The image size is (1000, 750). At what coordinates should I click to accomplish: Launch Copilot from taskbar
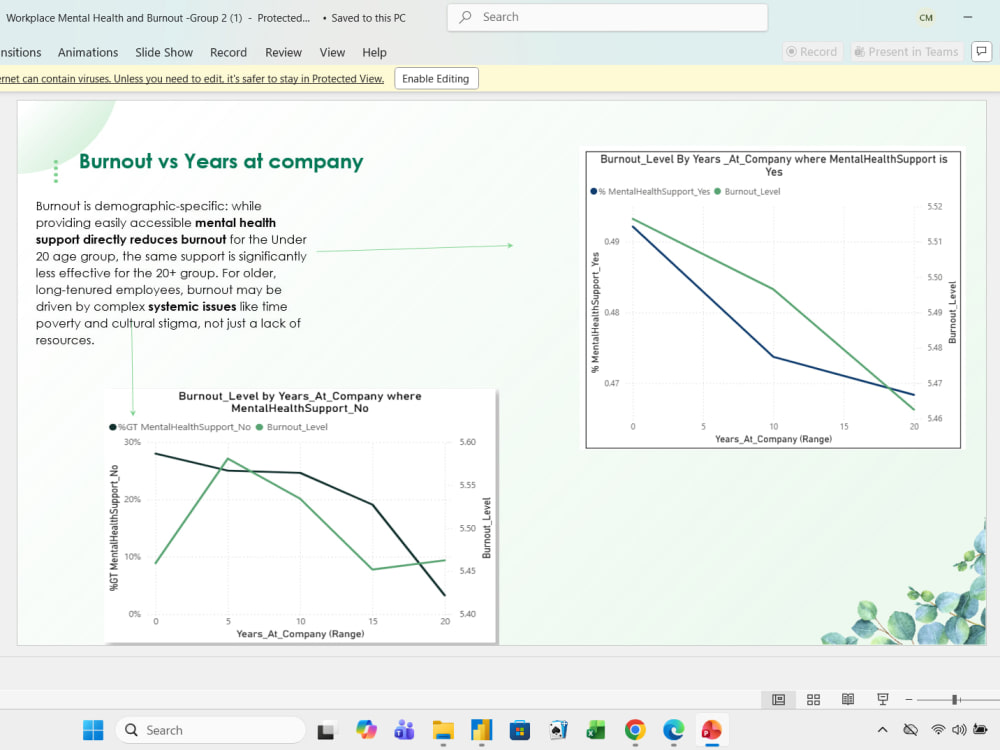coord(366,730)
